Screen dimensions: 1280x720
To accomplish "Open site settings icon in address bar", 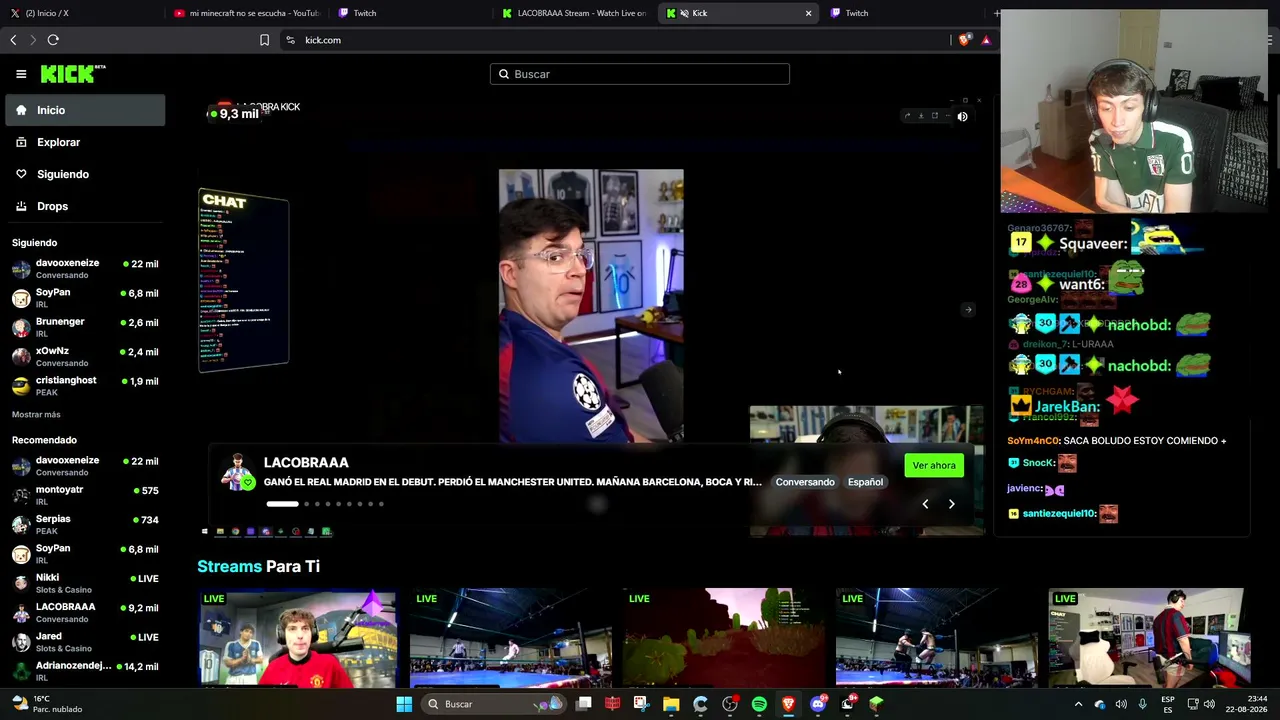I will (290, 40).
